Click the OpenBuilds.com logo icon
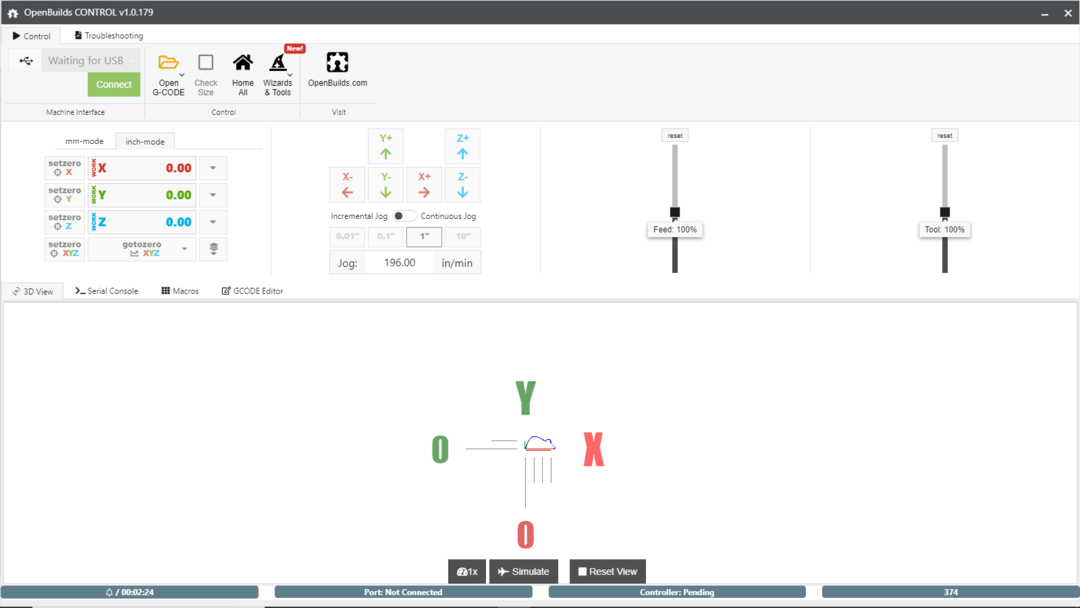This screenshot has width=1080, height=608. tap(337, 63)
